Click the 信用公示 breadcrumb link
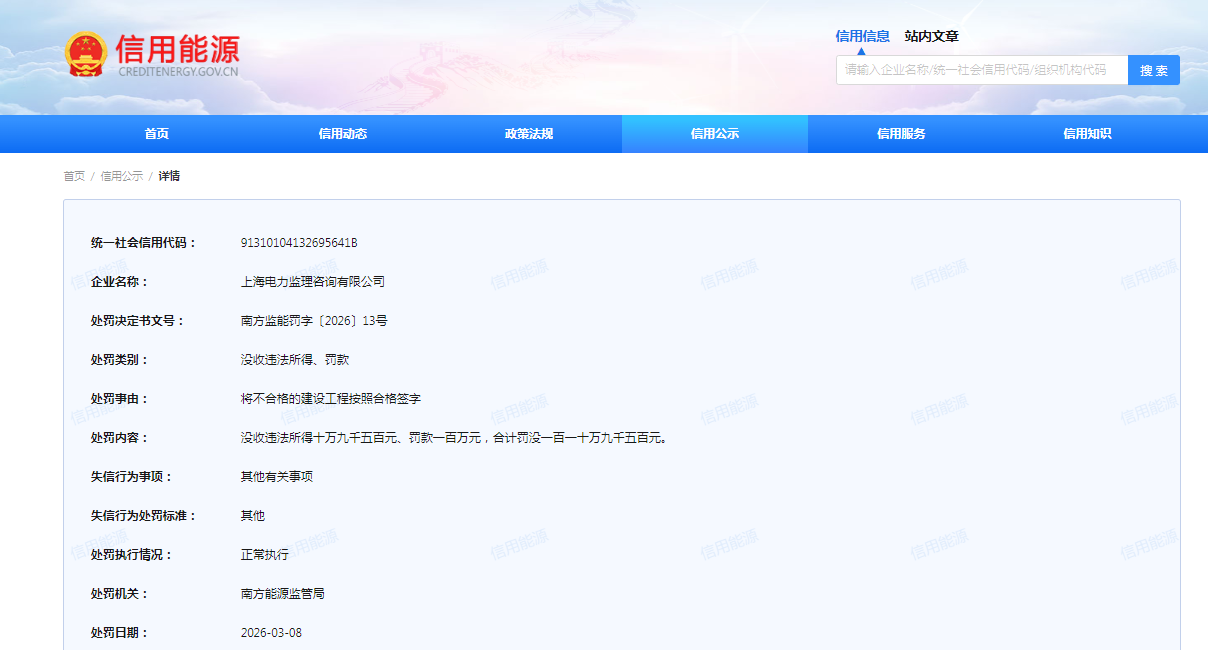1208x650 pixels. (x=121, y=176)
